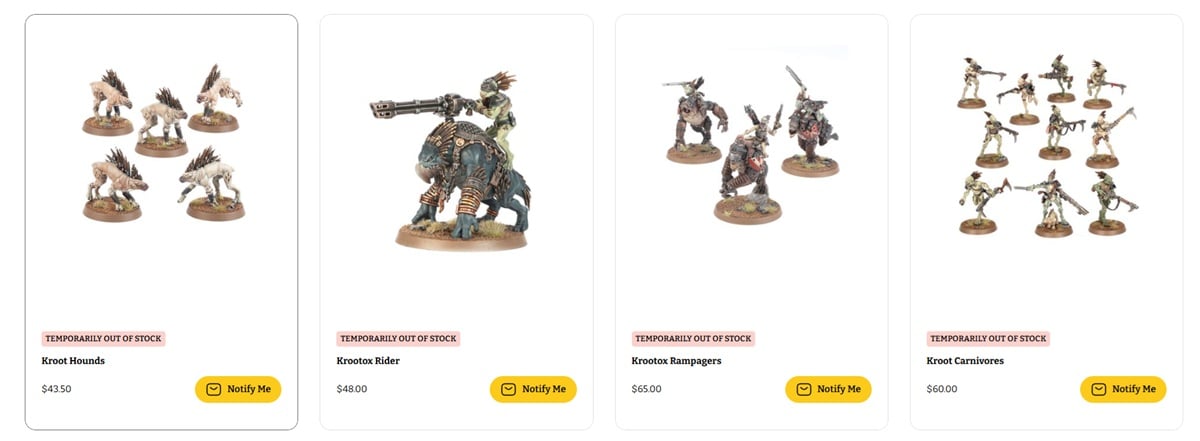
Task: Click the $65.00 price of Krootox Rampagers
Action: point(647,389)
